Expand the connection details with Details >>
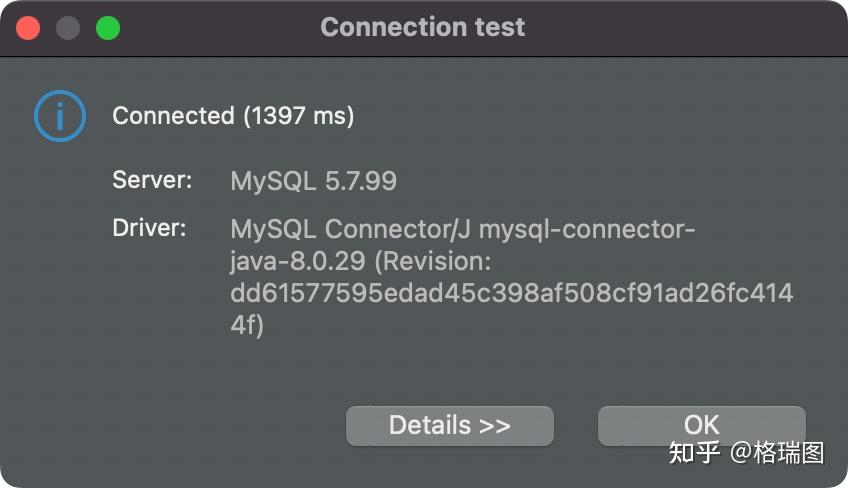This screenshot has width=848, height=488. click(449, 425)
